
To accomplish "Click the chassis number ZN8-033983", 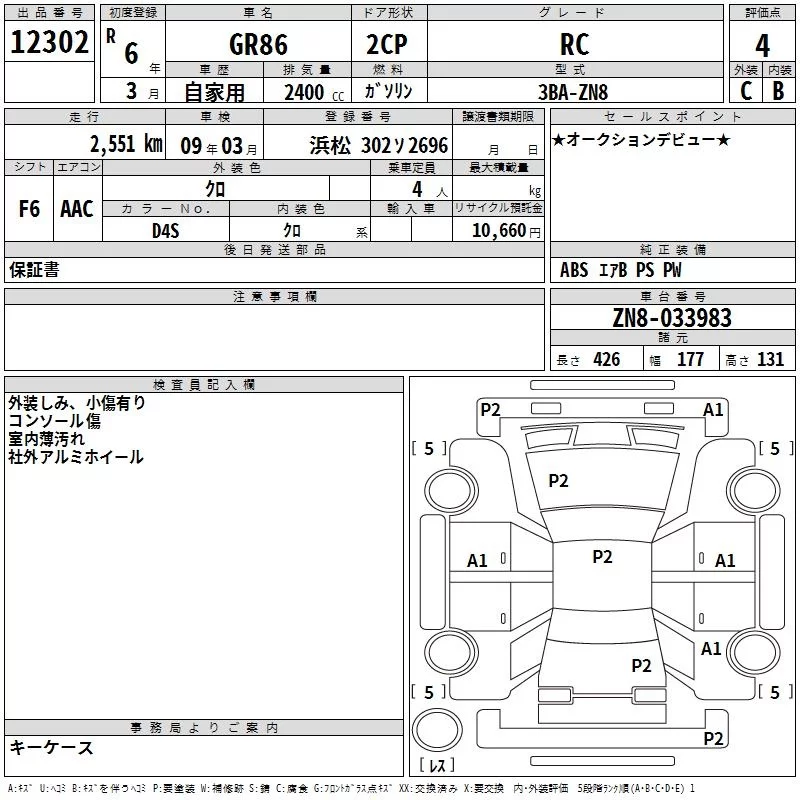I will coord(672,318).
